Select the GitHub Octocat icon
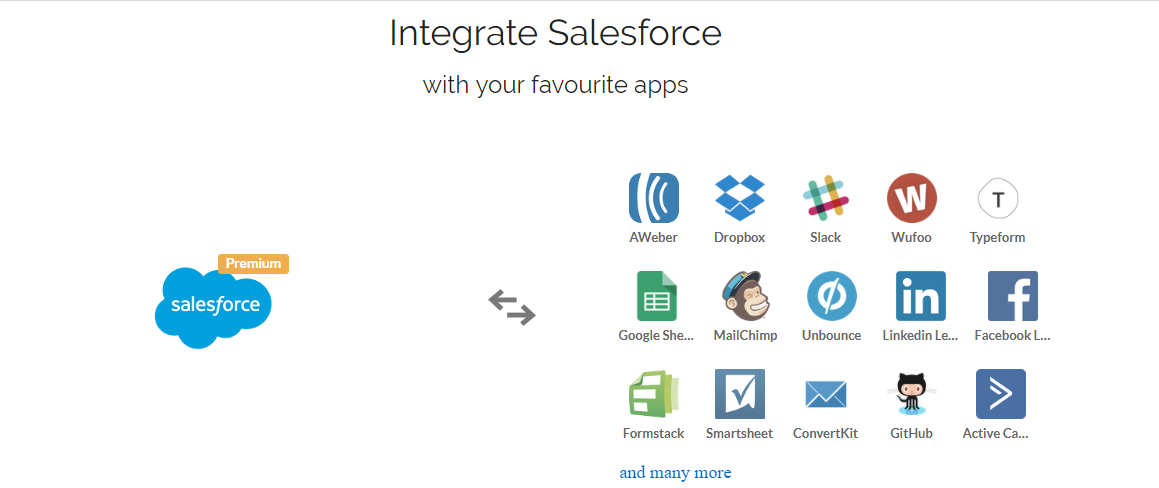The height and width of the screenshot is (488, 1159). point(911,394)
